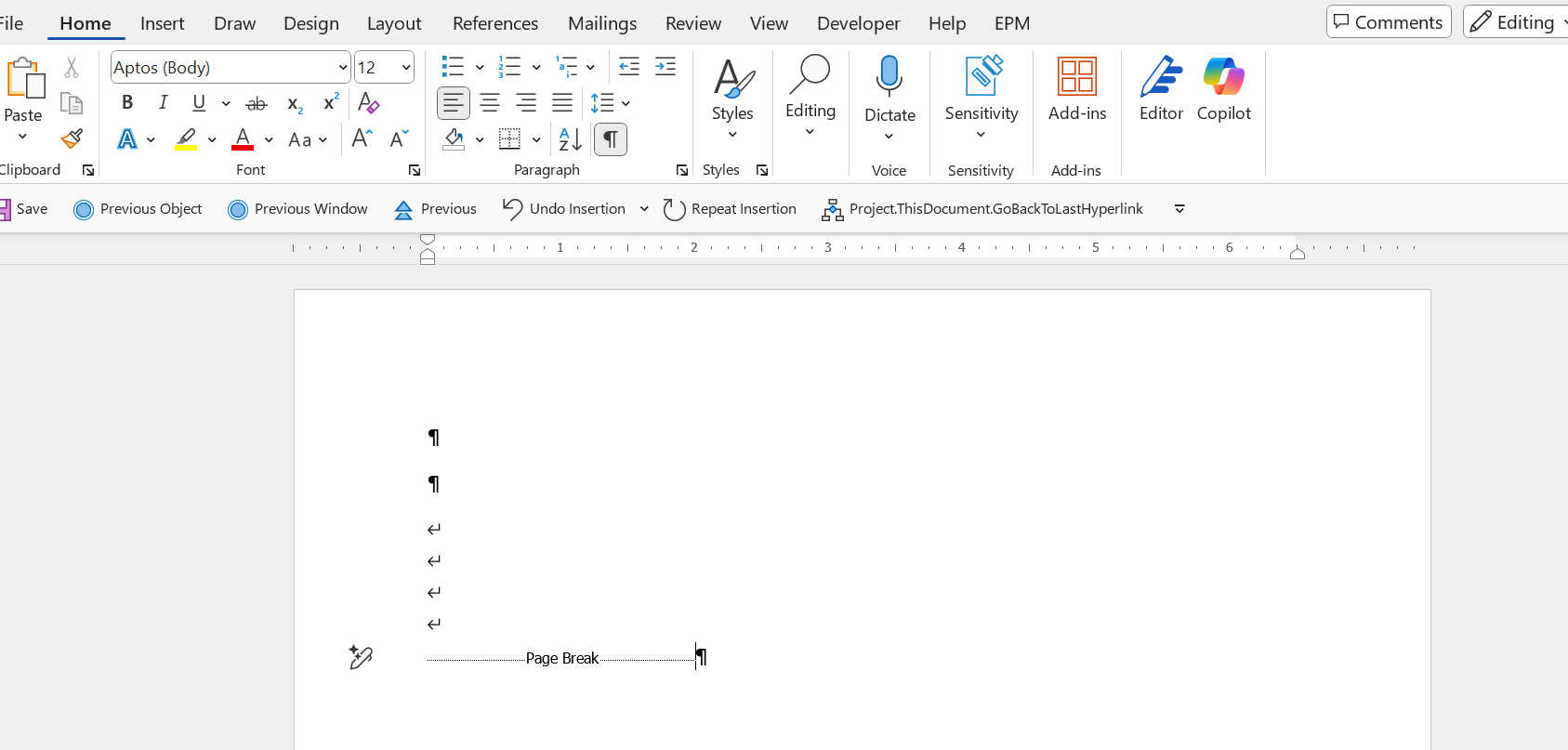The image size is (1568, 750).
Task: Expand the numbering list options arrow
Action: 536,67
